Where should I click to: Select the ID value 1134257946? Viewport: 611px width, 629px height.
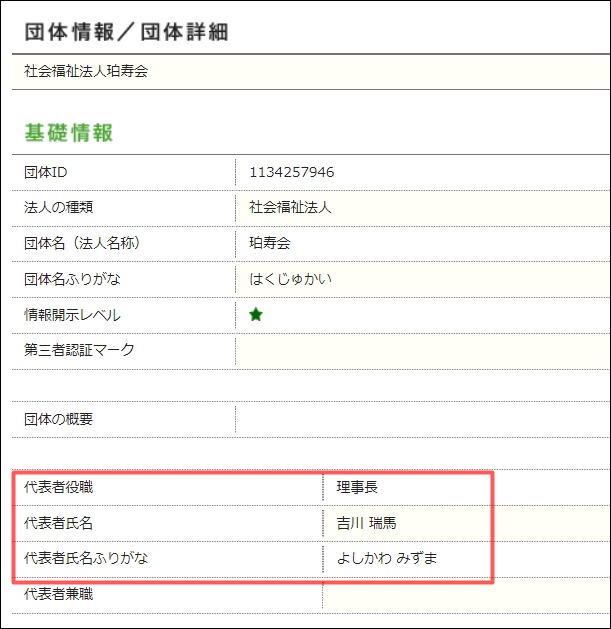292,172
